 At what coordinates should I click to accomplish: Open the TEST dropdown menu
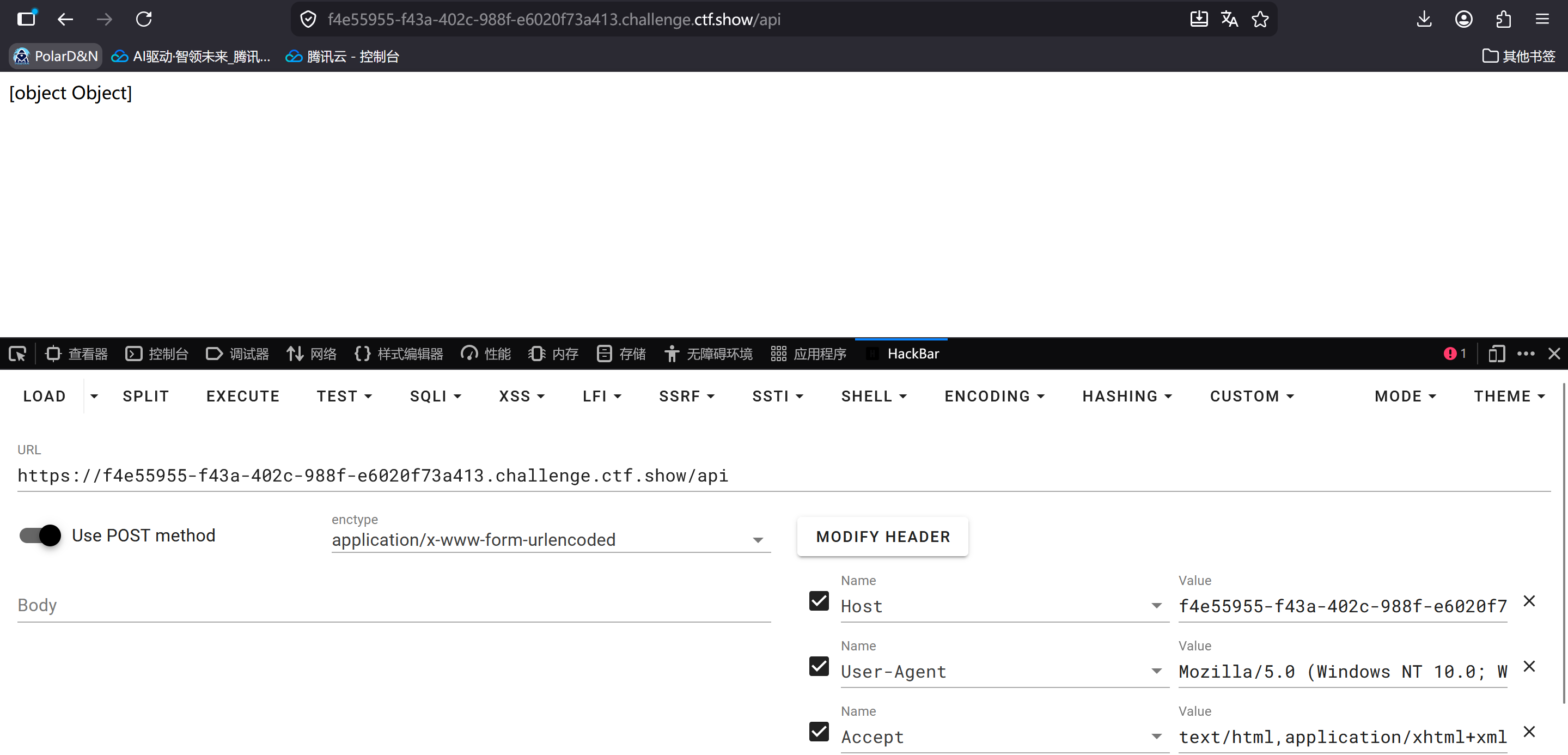[x=345, y=397]
